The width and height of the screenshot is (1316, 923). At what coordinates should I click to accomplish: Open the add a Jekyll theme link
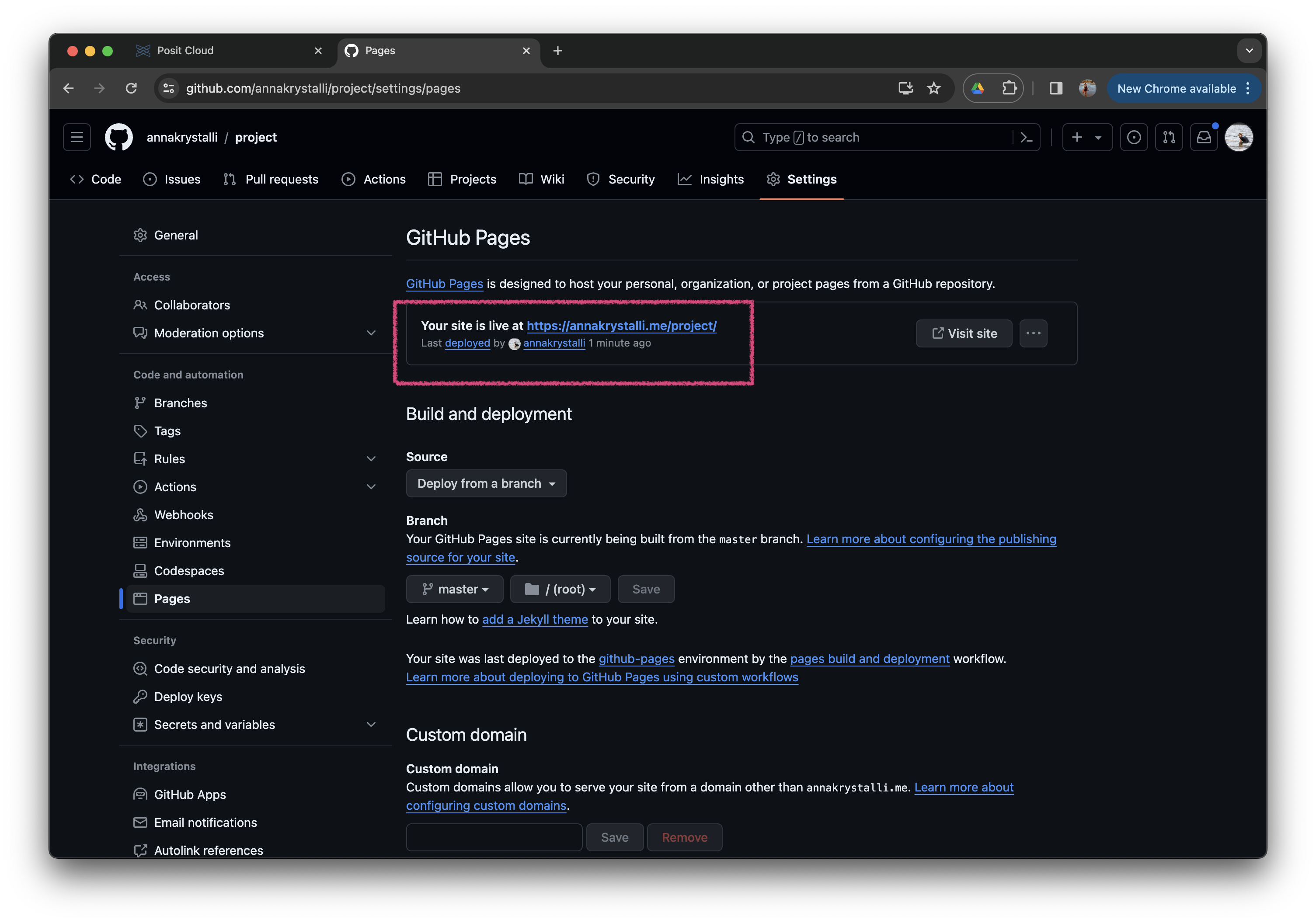pyautogui.click(x=535, y=619)
